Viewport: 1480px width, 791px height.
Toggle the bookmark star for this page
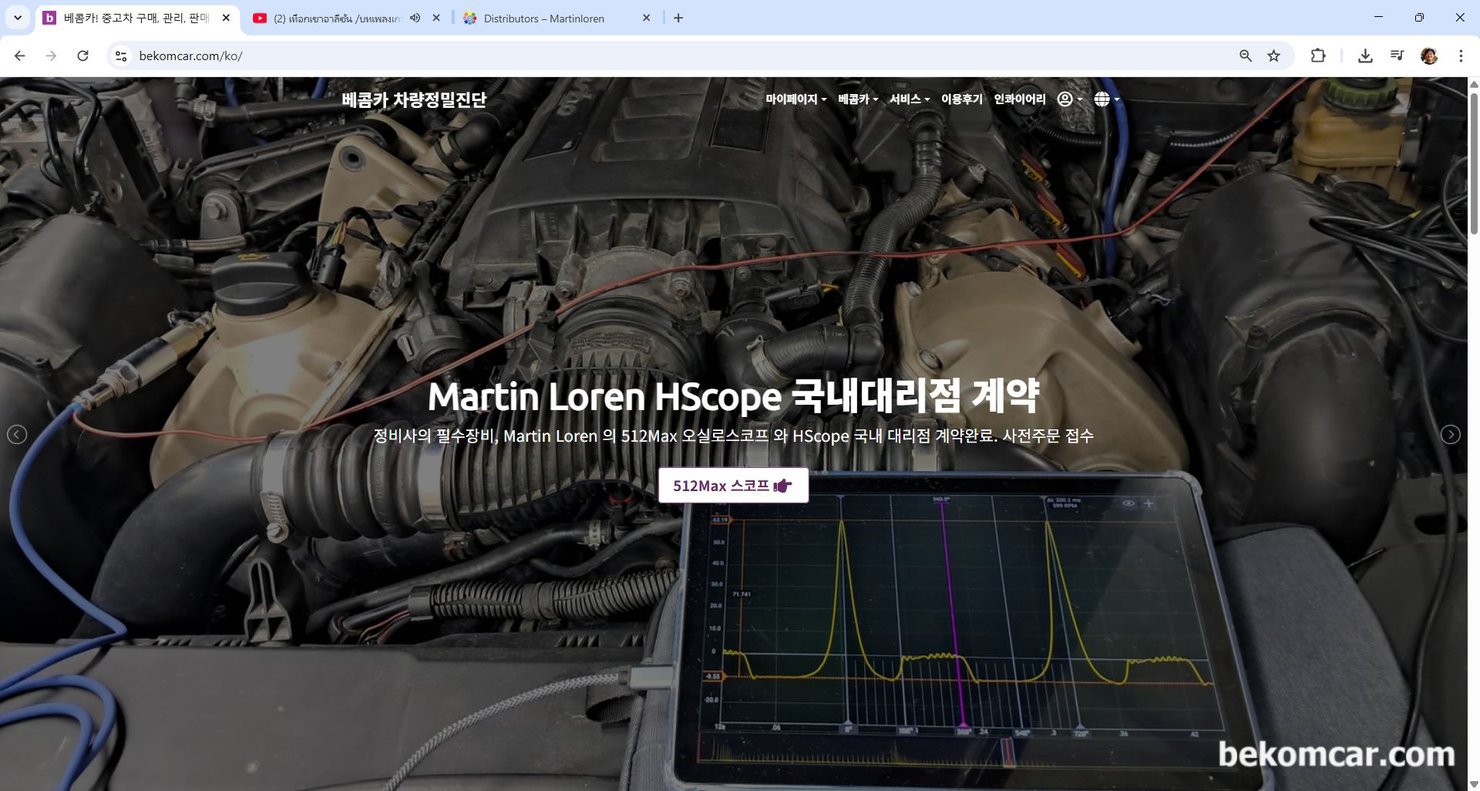click(x=1273, y=56)
